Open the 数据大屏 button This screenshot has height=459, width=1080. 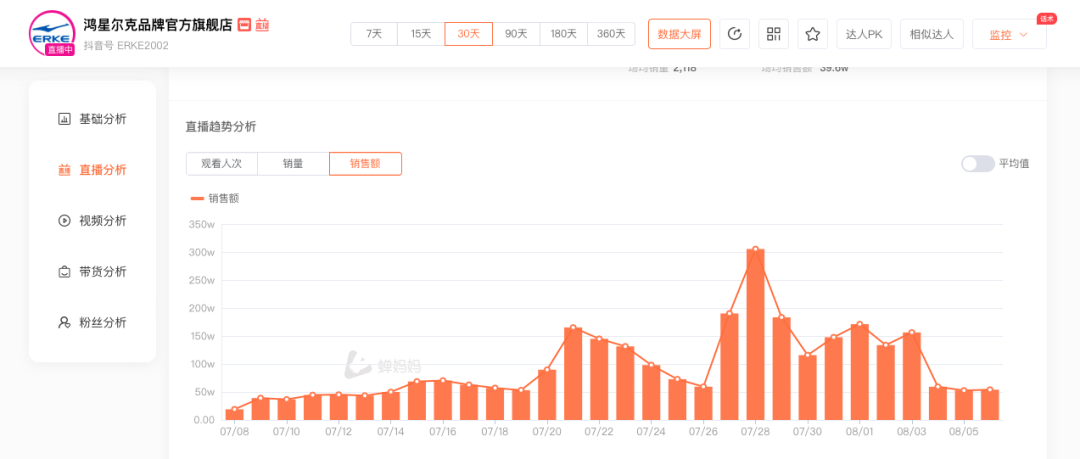pos(679,34)
